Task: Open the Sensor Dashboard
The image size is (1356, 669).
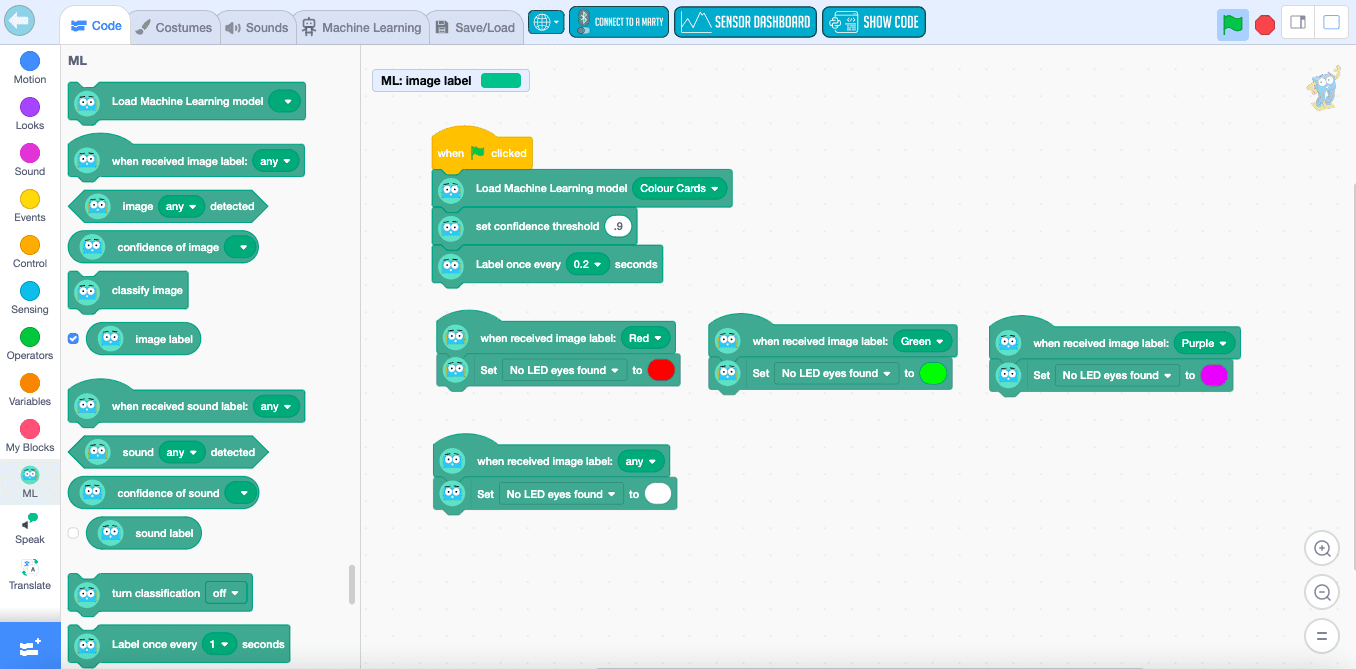Action: tap(746, 22)
